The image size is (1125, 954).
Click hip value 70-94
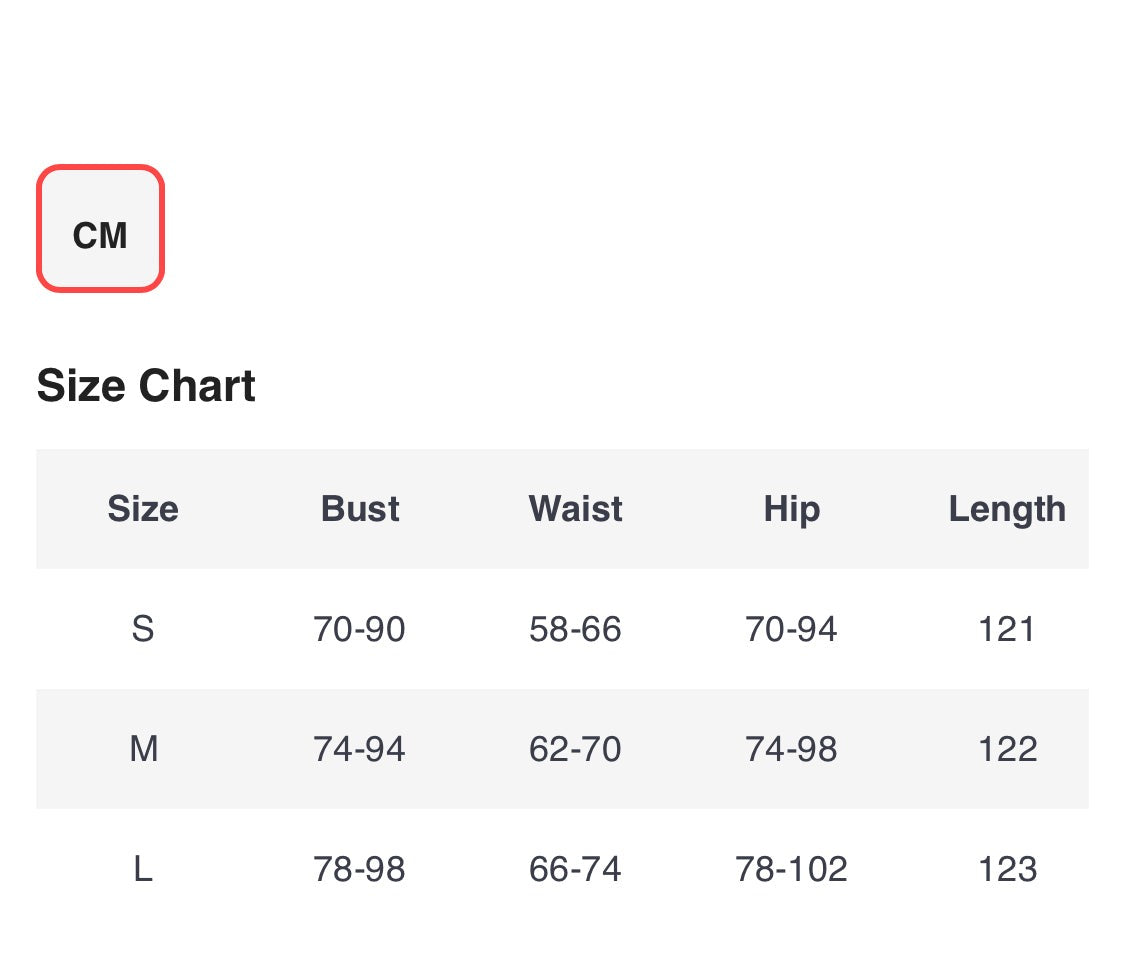[791, 629]
